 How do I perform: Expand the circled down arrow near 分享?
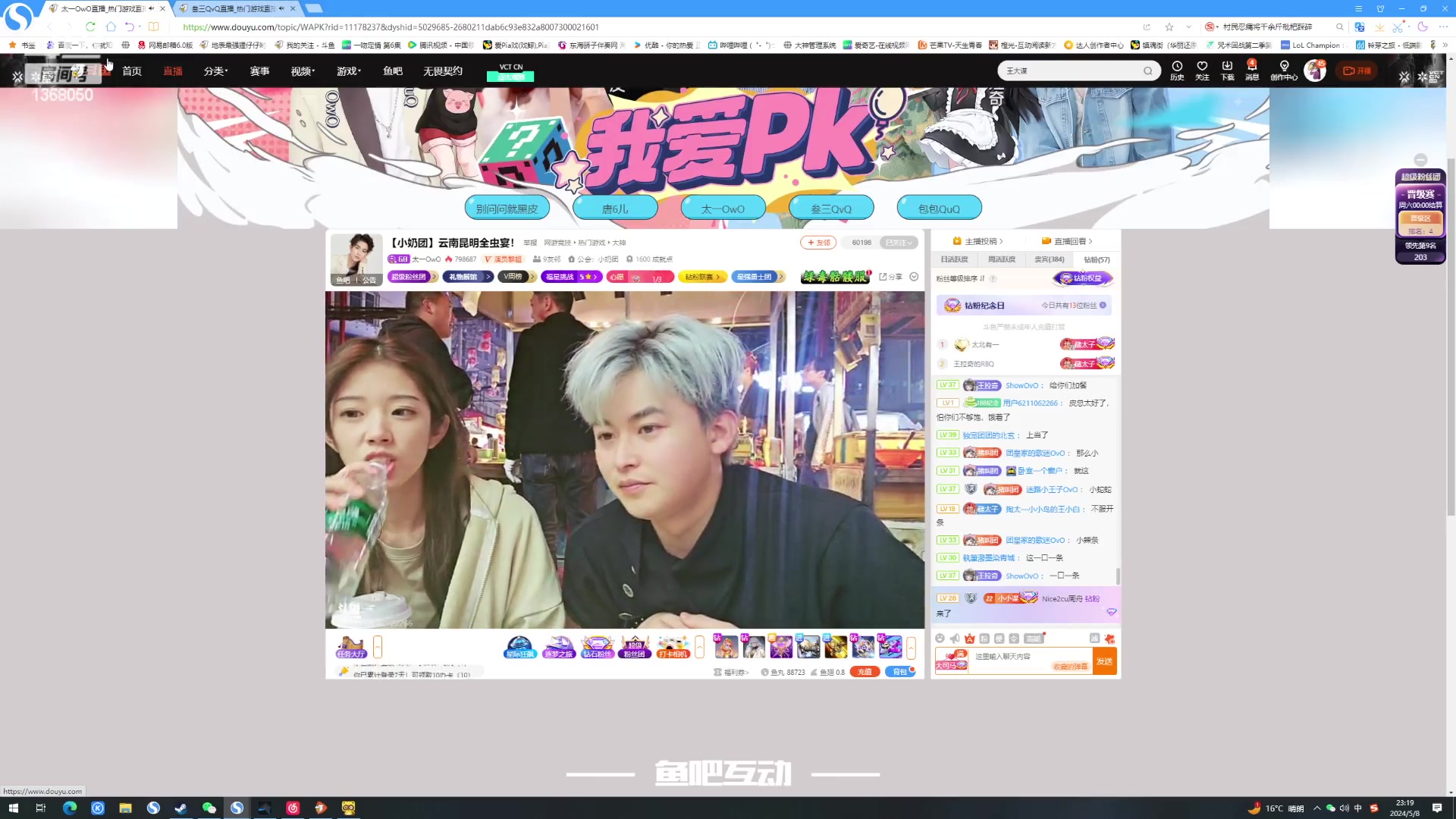pyautogui.click(x=914, y=277)
